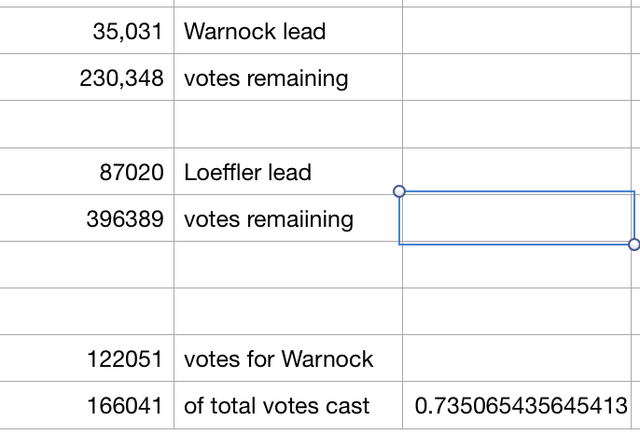The width and height of the screenshot is (640, 435).
Task: Click the "votes remaining" text cell
Action: [x=288, y=78]
